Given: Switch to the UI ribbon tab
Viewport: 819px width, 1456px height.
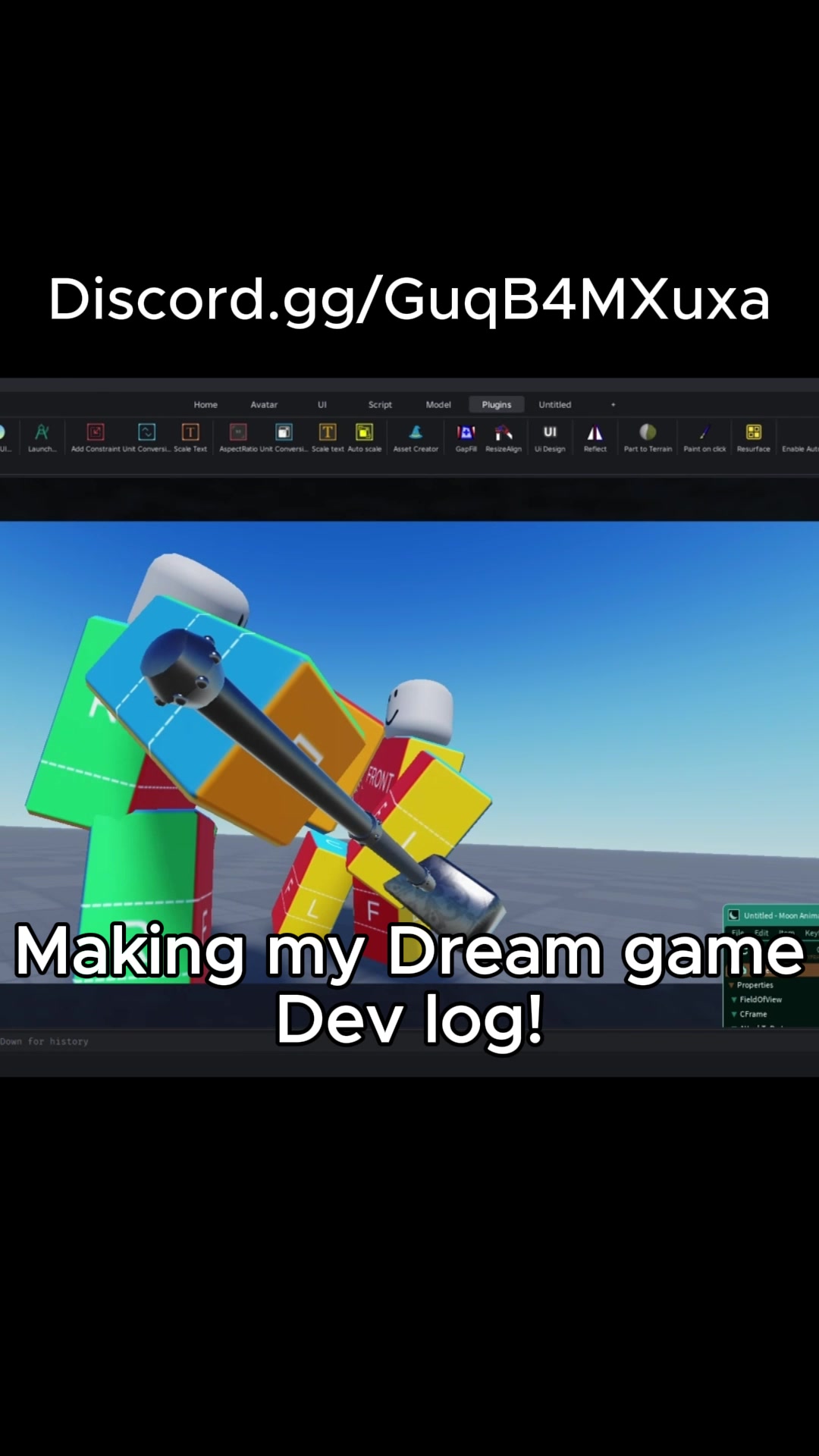Looking at the screenshot, I should click(x=322, y=405).
